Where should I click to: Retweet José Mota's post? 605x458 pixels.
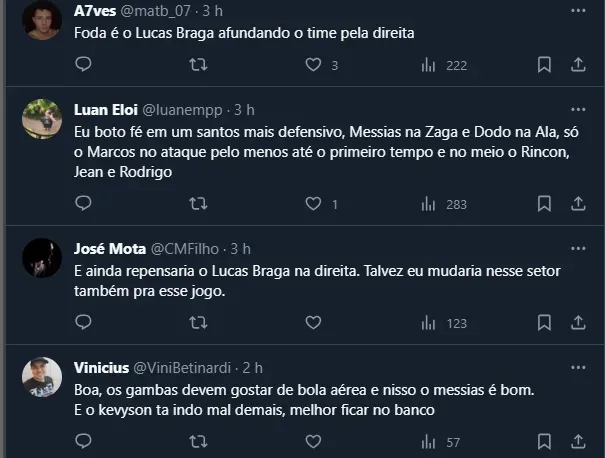[x=198, y=323]
